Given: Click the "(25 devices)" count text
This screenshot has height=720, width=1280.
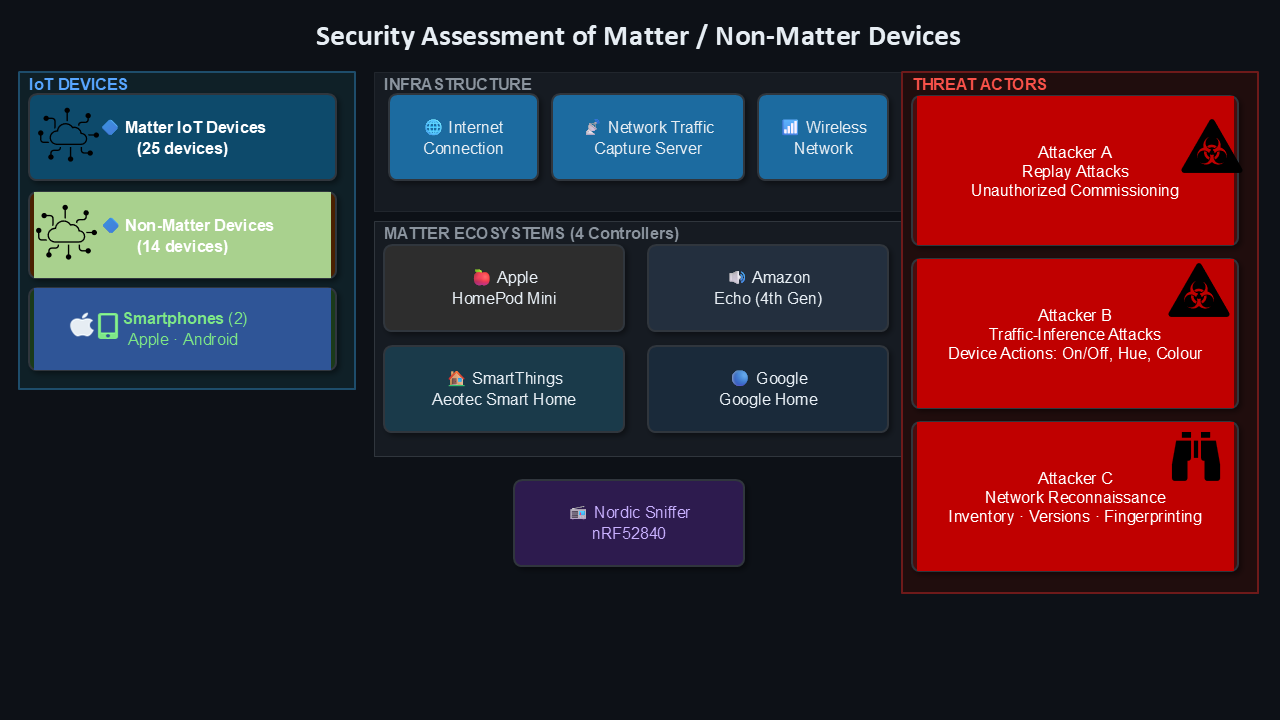Looking at the screenshot, I should point(183,149).
